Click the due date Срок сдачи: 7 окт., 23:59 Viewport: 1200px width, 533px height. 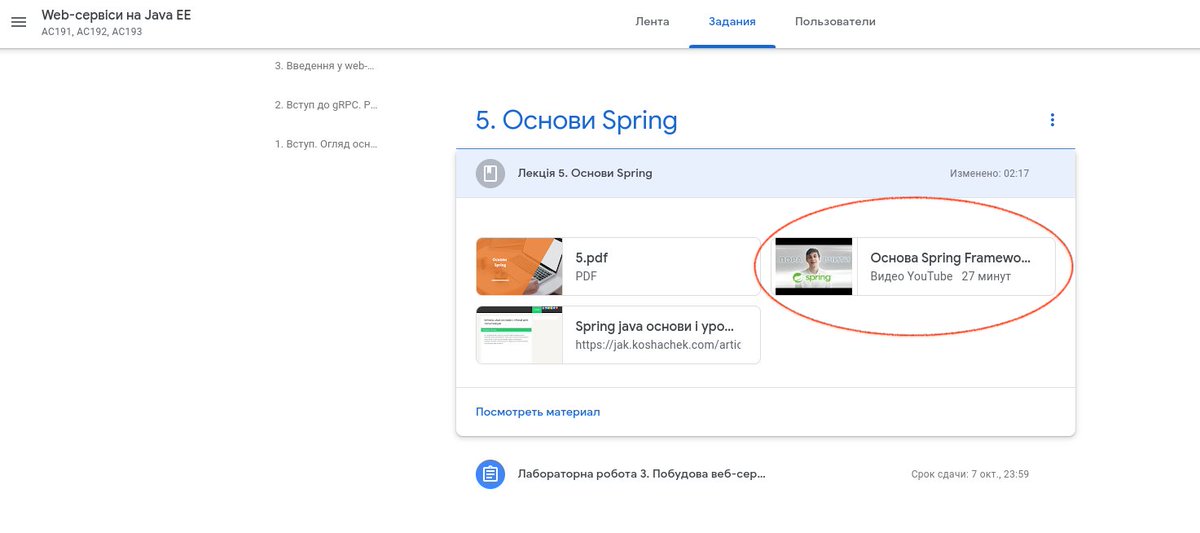970,474
